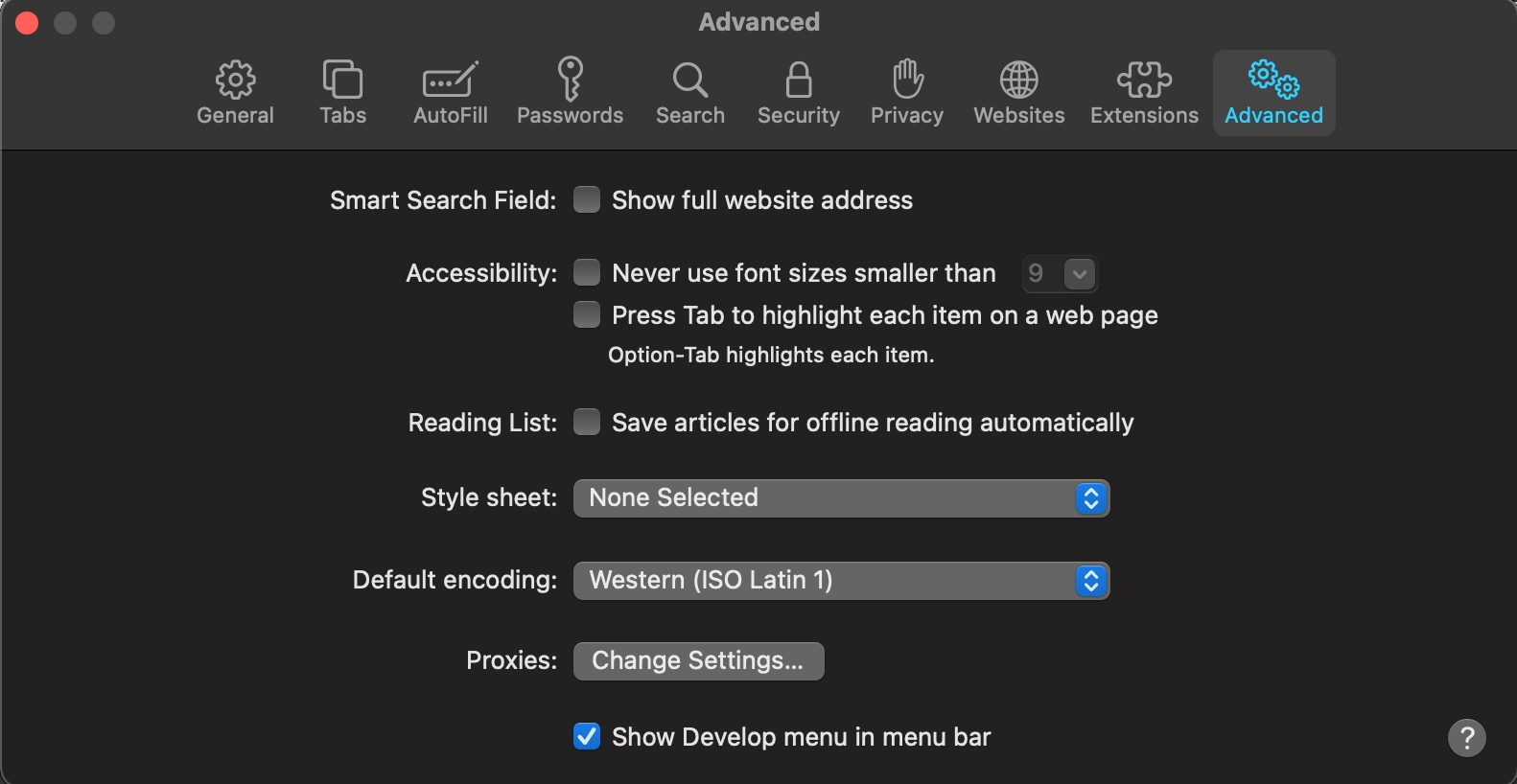Screen dimensions: 1517x784
Task: Click the Change Settings… proxies button
Action: (x=698, y=661)
